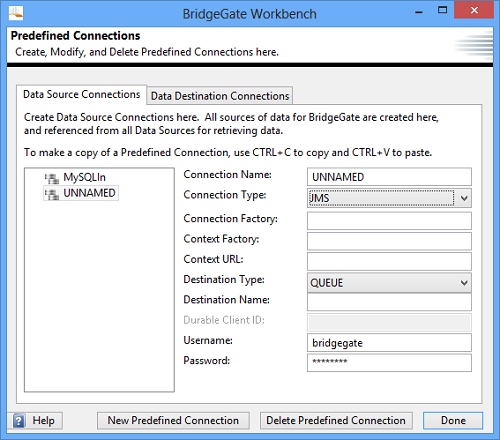
Task: Click the Destination Type label
Action: tap(224, 279)
